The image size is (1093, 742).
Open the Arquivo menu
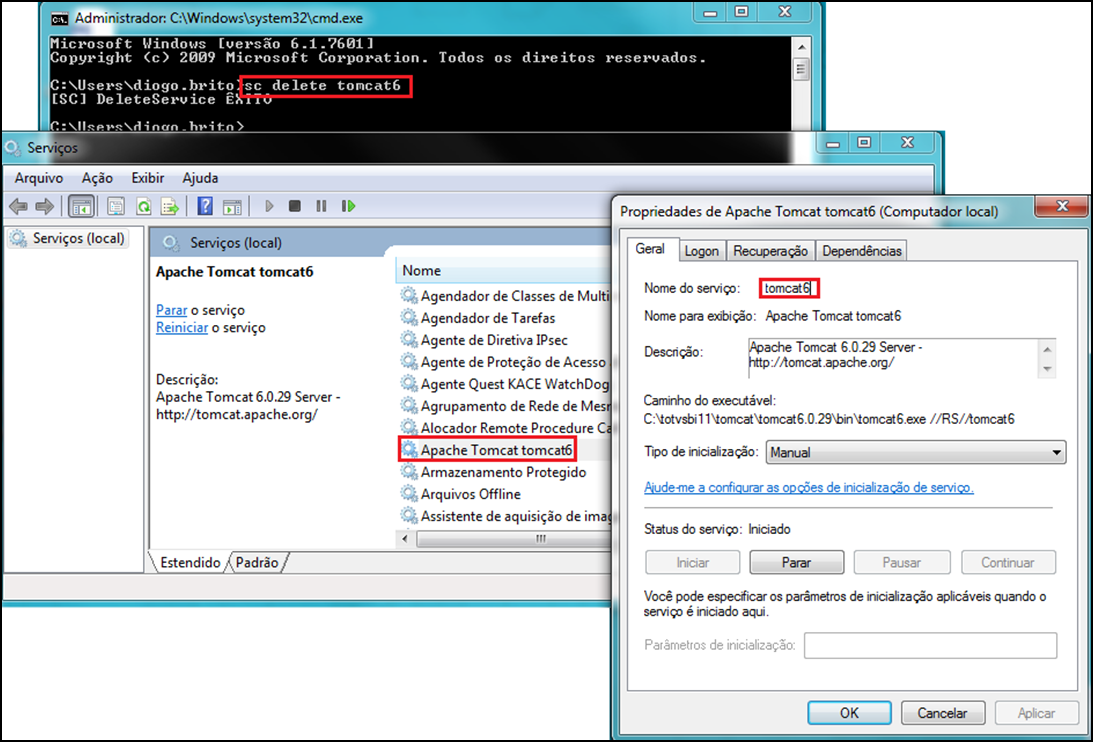[39, 178]
